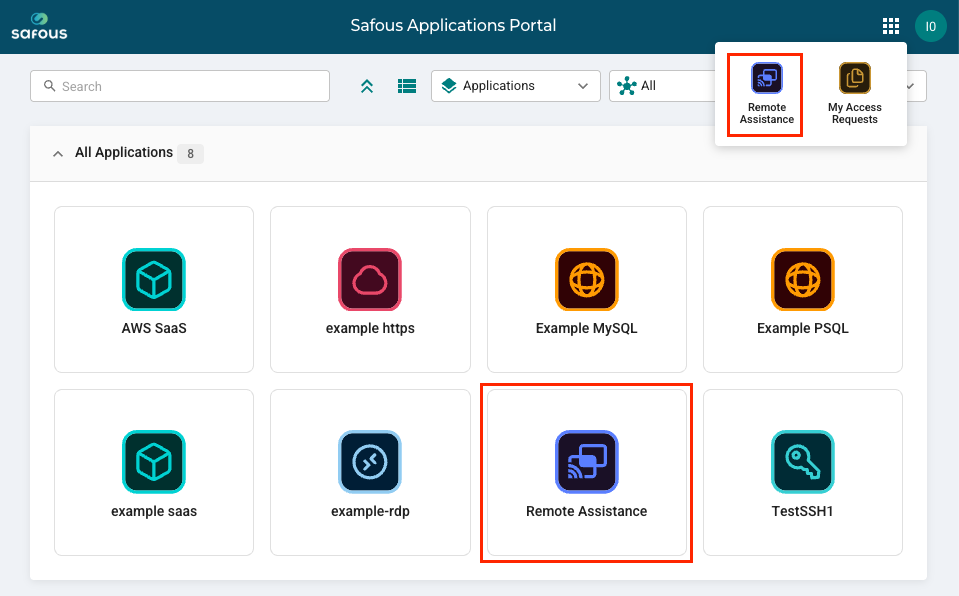
Task: Click the All Applications heading
Action: point(124,152)
